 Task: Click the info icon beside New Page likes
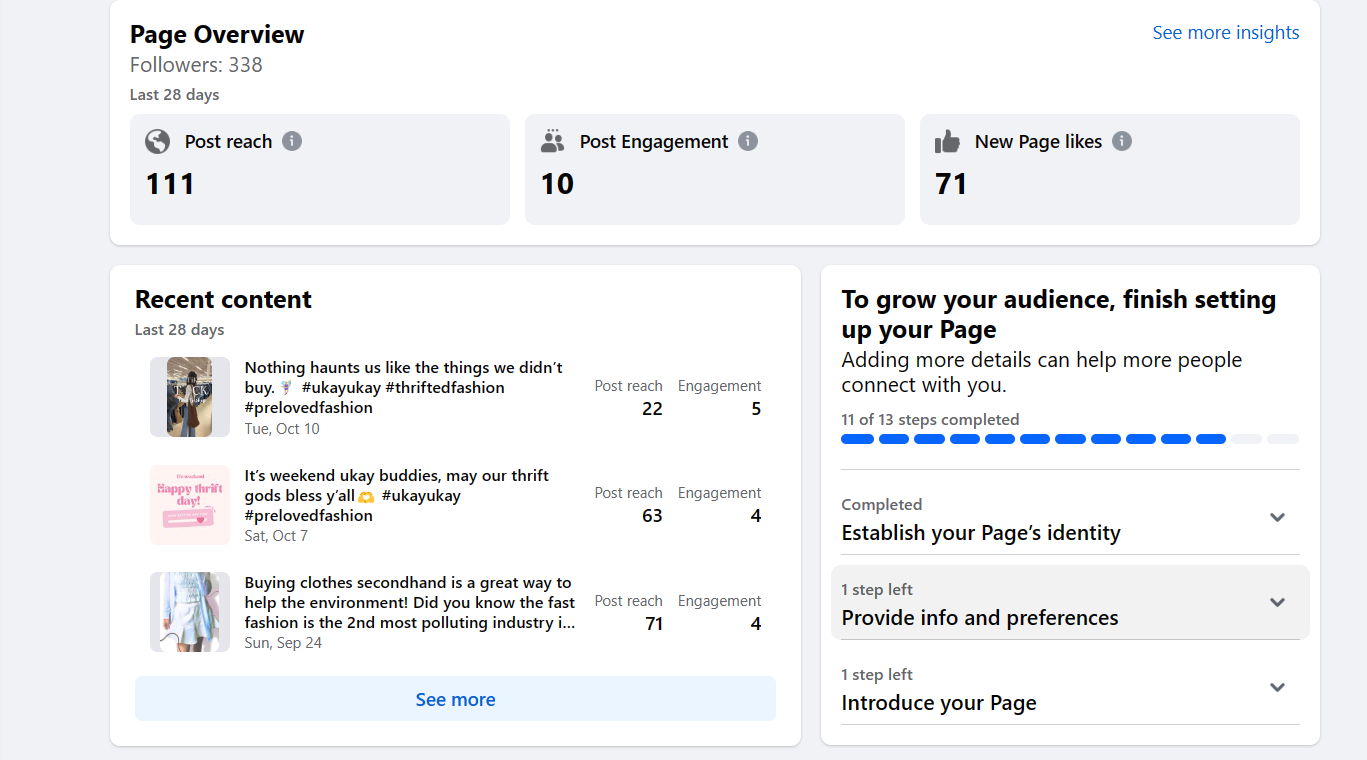pos(1122,141)
